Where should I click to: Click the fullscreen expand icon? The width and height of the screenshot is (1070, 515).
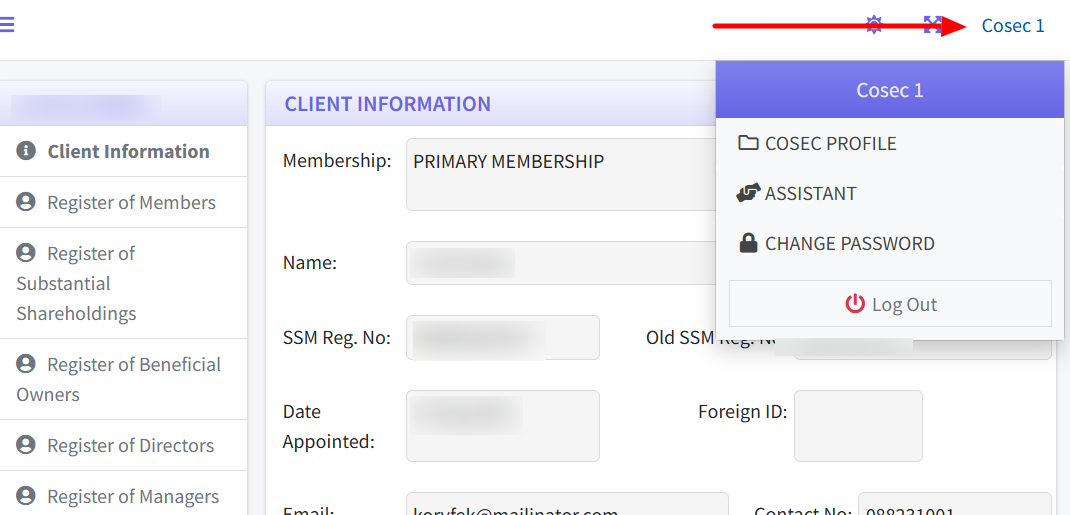(932, 25)
